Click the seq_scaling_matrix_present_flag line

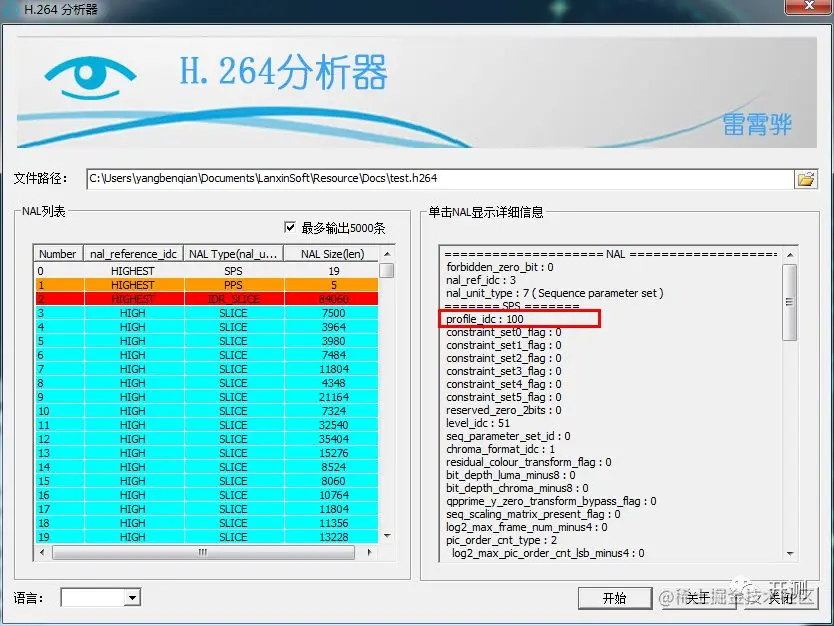coord(533,514)
